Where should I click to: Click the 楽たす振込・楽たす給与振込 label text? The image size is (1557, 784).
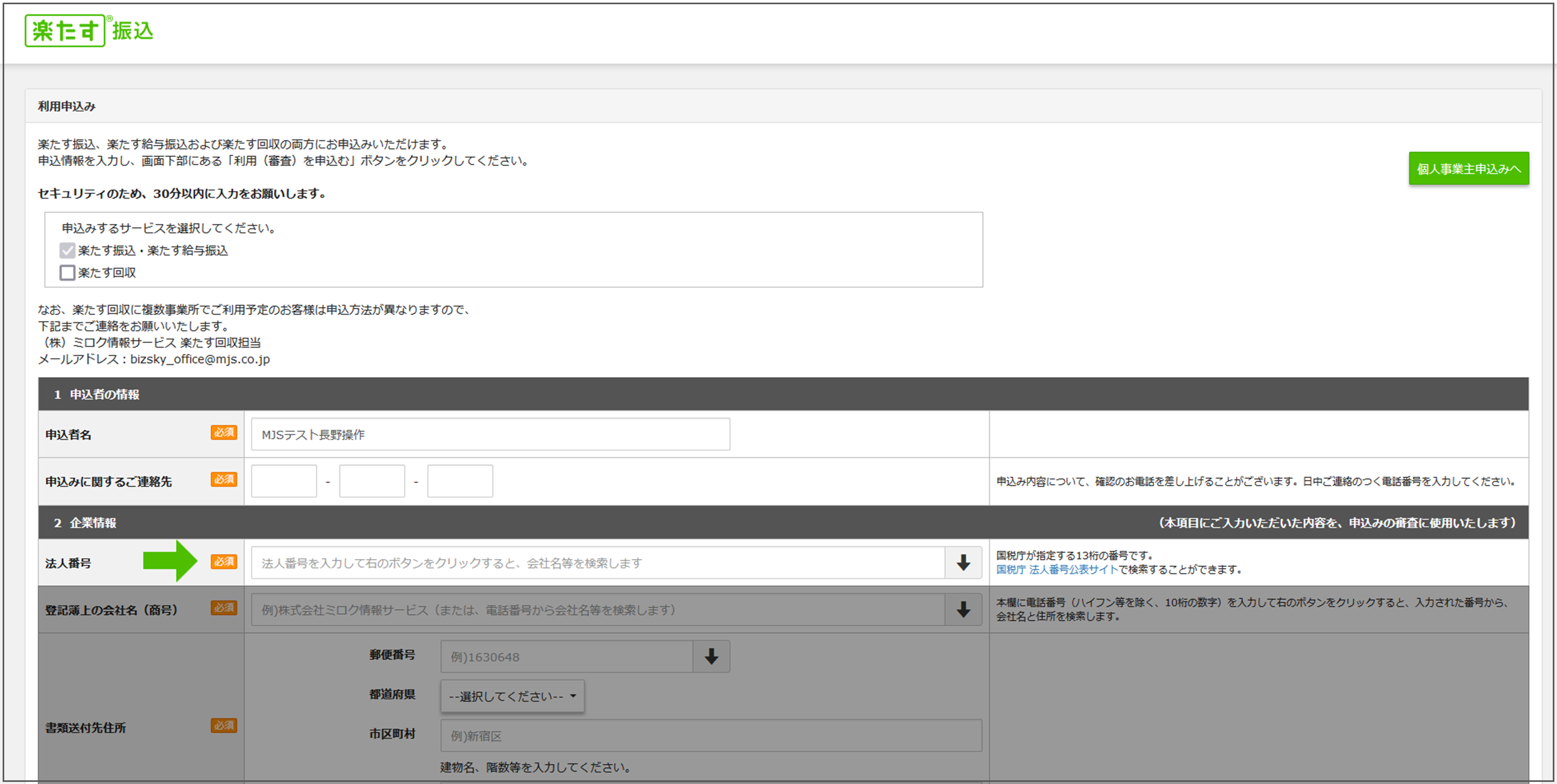(153, 250)
